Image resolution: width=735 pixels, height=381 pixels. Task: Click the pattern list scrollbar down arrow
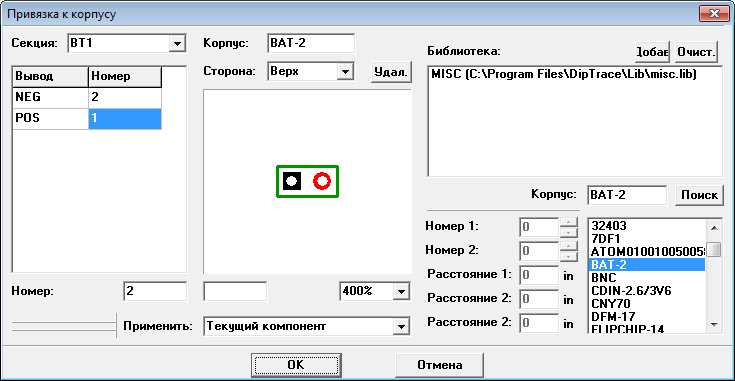click(714, 324)
